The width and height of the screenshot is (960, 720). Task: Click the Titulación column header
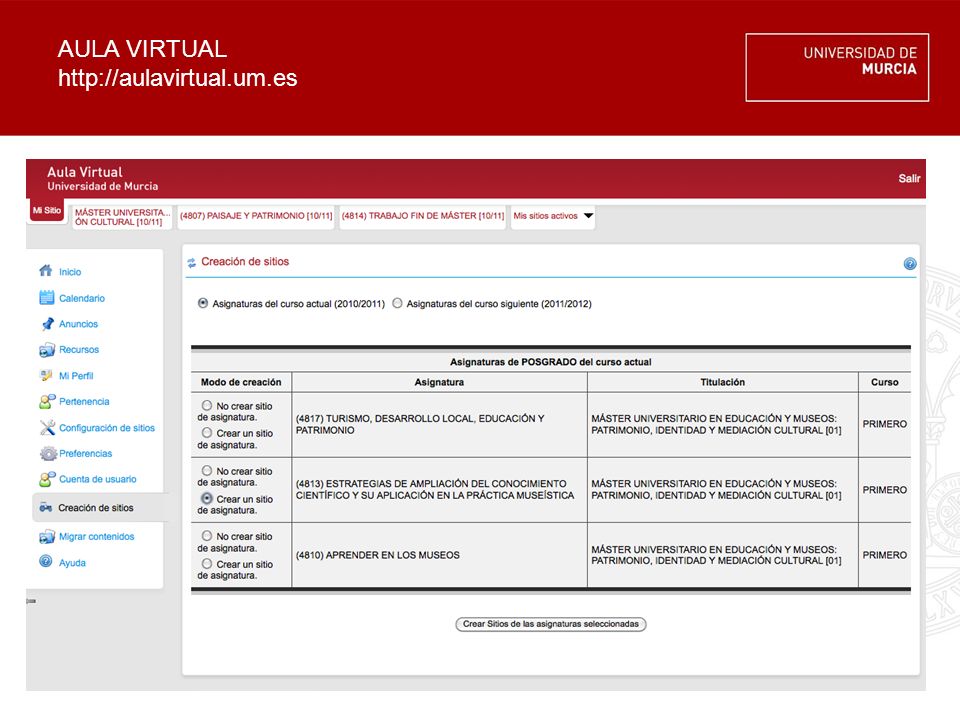(722, 382)
